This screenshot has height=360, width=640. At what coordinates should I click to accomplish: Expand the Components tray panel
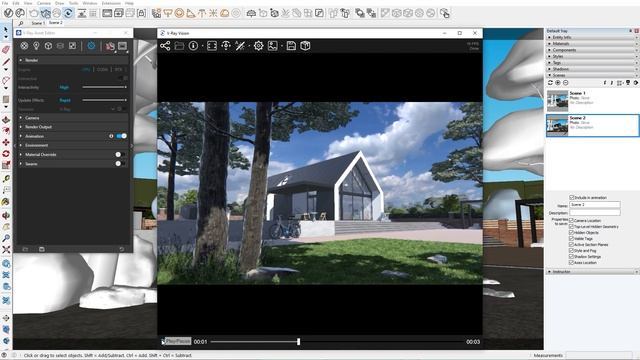592,50
